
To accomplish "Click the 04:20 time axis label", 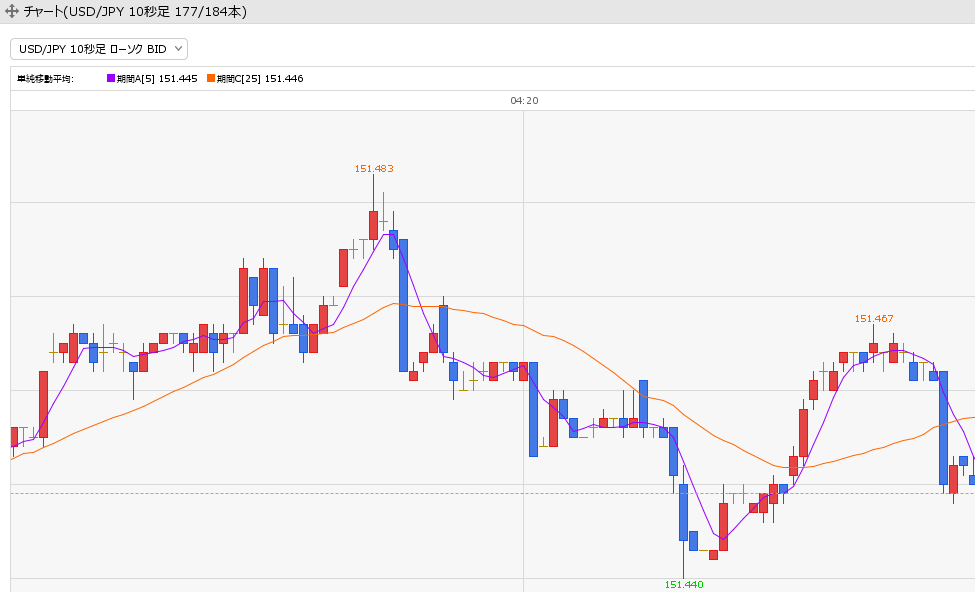I will point(524,100).
